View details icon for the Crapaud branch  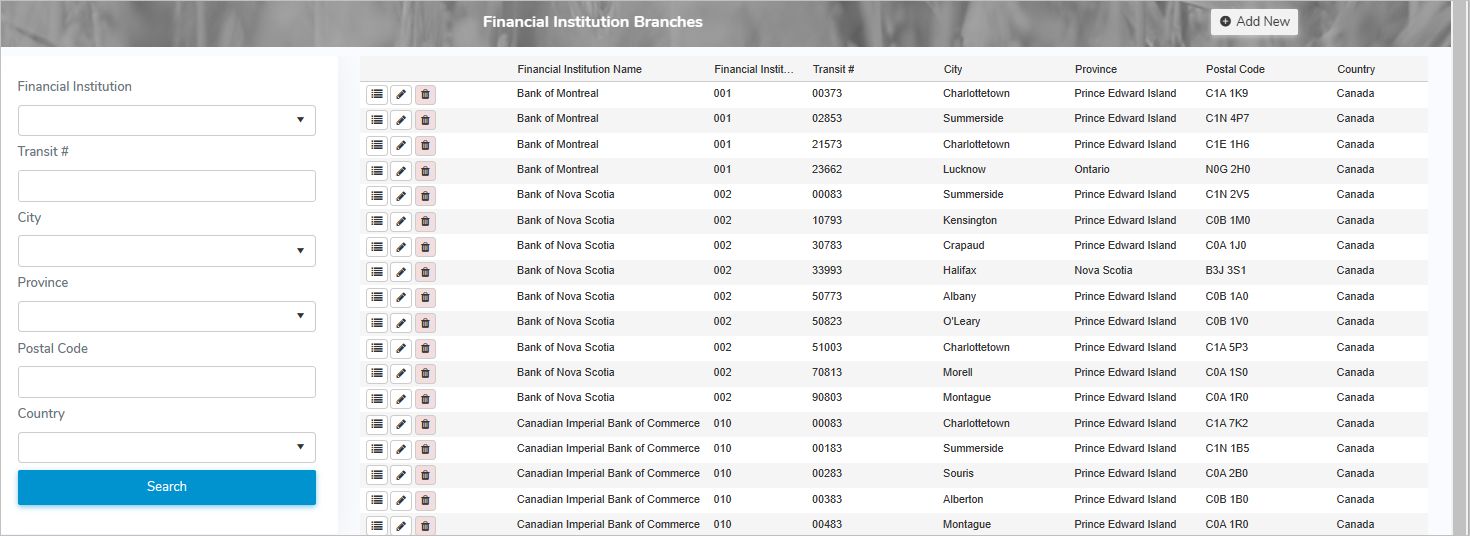tap(377, 247)
